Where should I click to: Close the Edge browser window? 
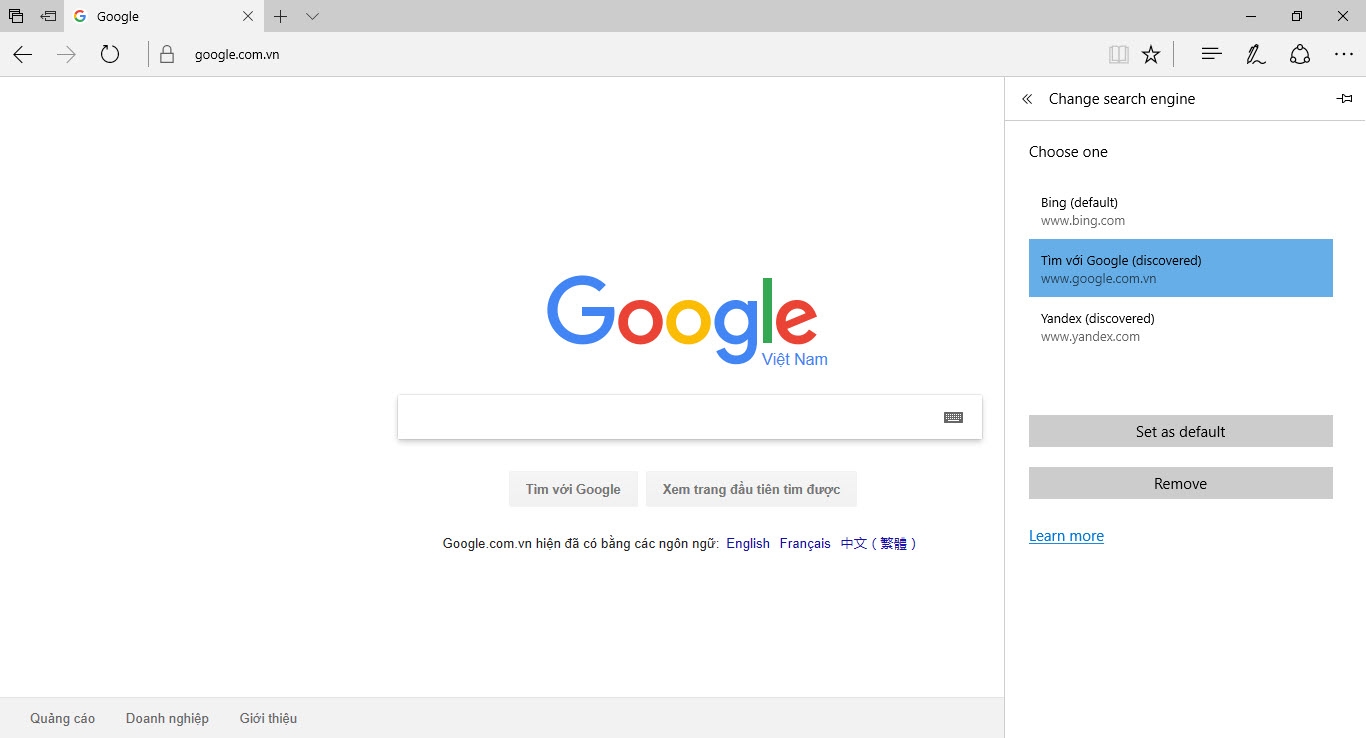point(1343,16)
